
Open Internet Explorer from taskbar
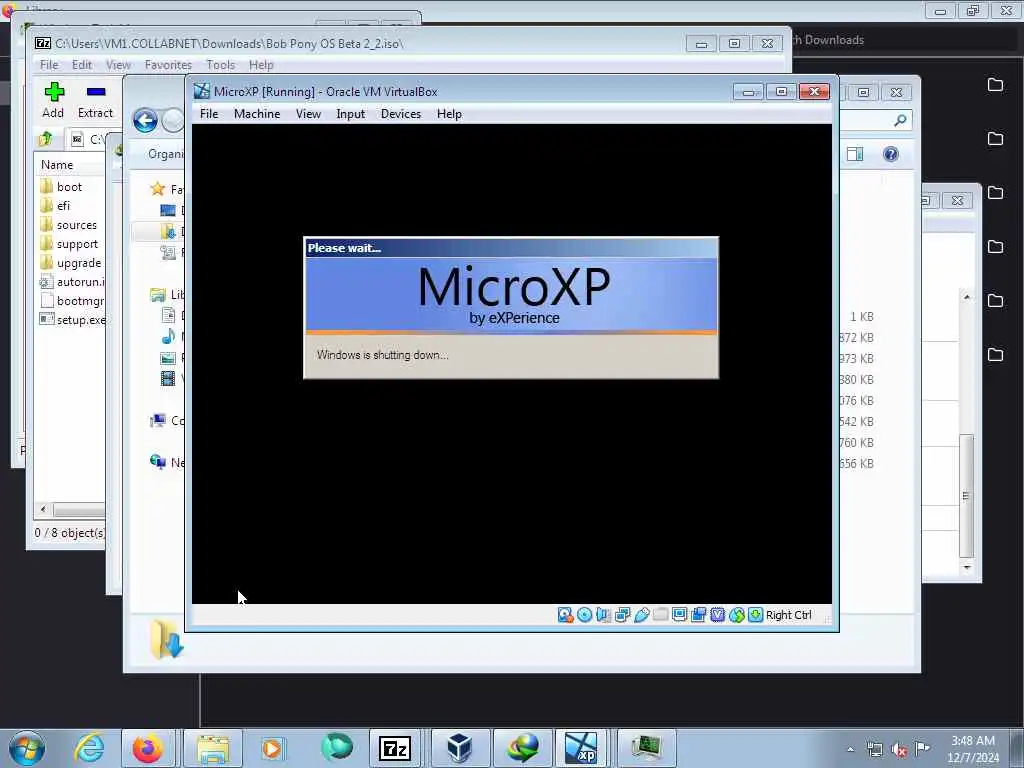88,748
